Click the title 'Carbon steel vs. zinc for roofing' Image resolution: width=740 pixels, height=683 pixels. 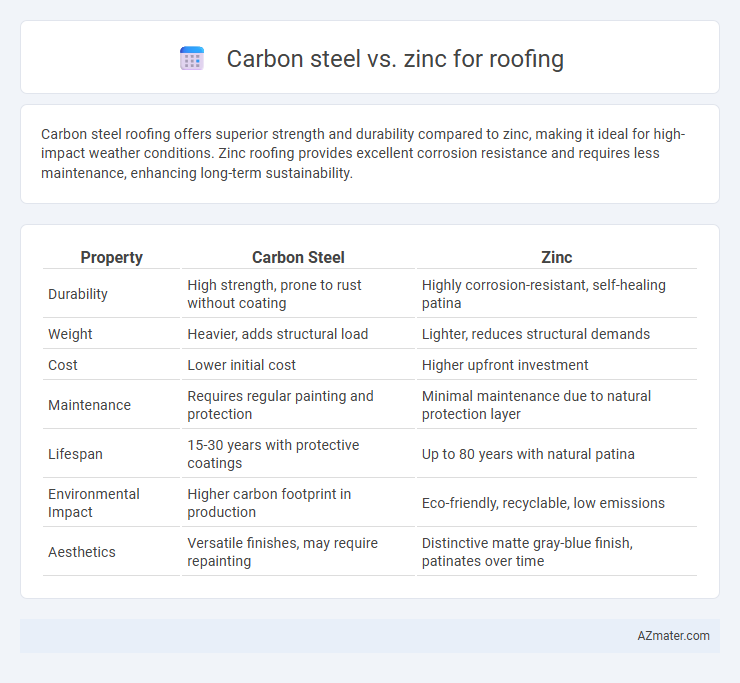click(395, 59)
